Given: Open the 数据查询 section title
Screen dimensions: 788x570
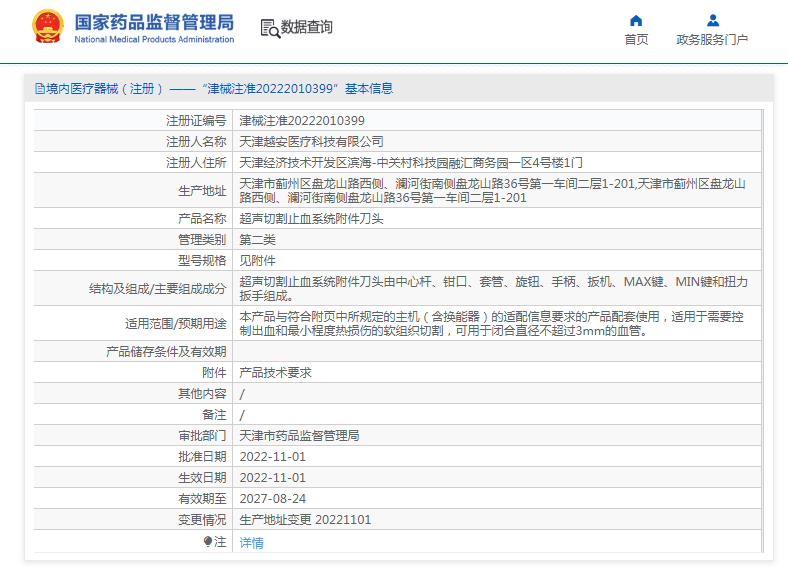Looking at the screenshot, I should [x=307, y=27].
